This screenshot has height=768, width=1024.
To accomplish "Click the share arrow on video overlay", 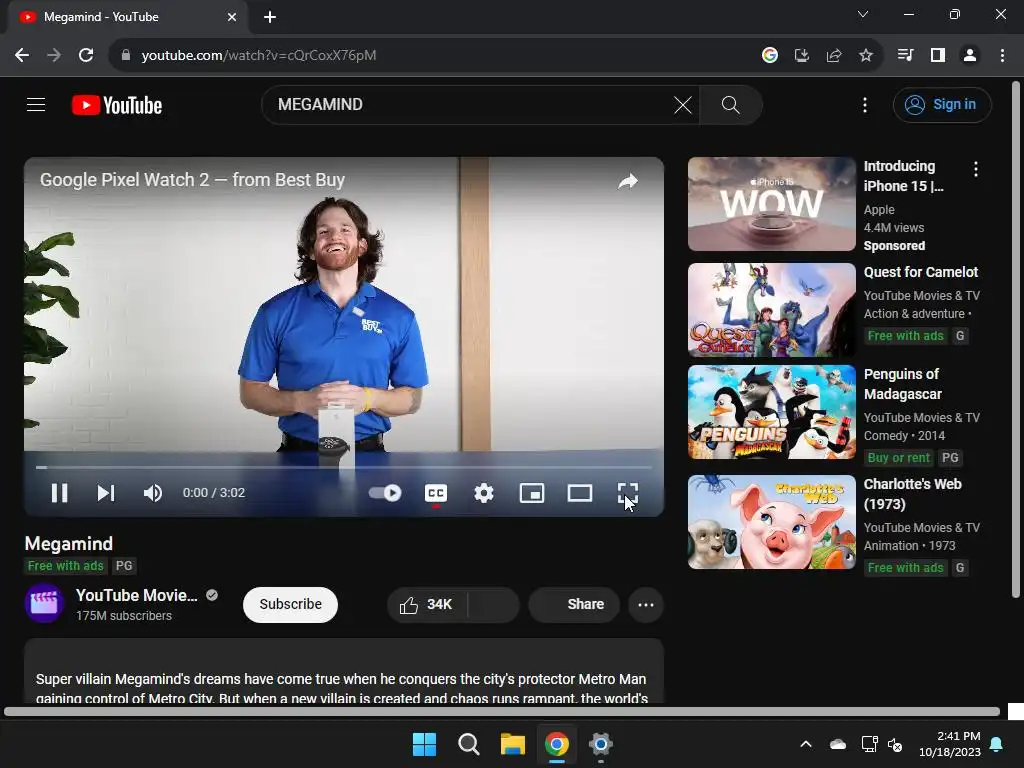I will 628,181.
